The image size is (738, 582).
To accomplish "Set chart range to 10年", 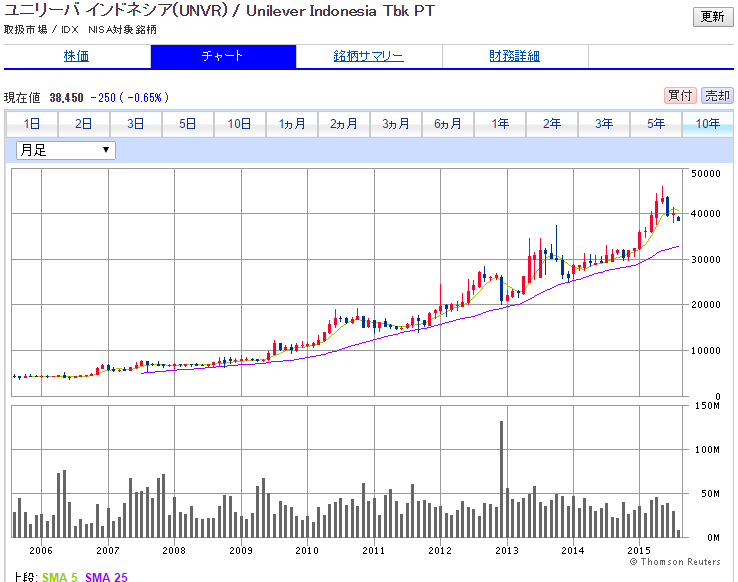I will click(708, 124).
